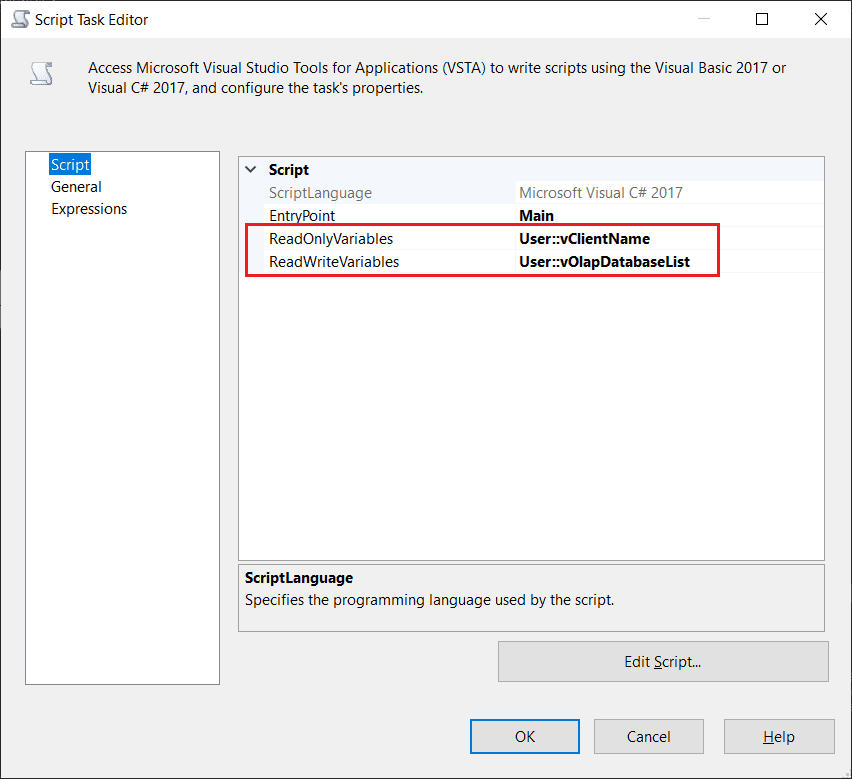Select the ScriptLanguage property row

point(320,193)
